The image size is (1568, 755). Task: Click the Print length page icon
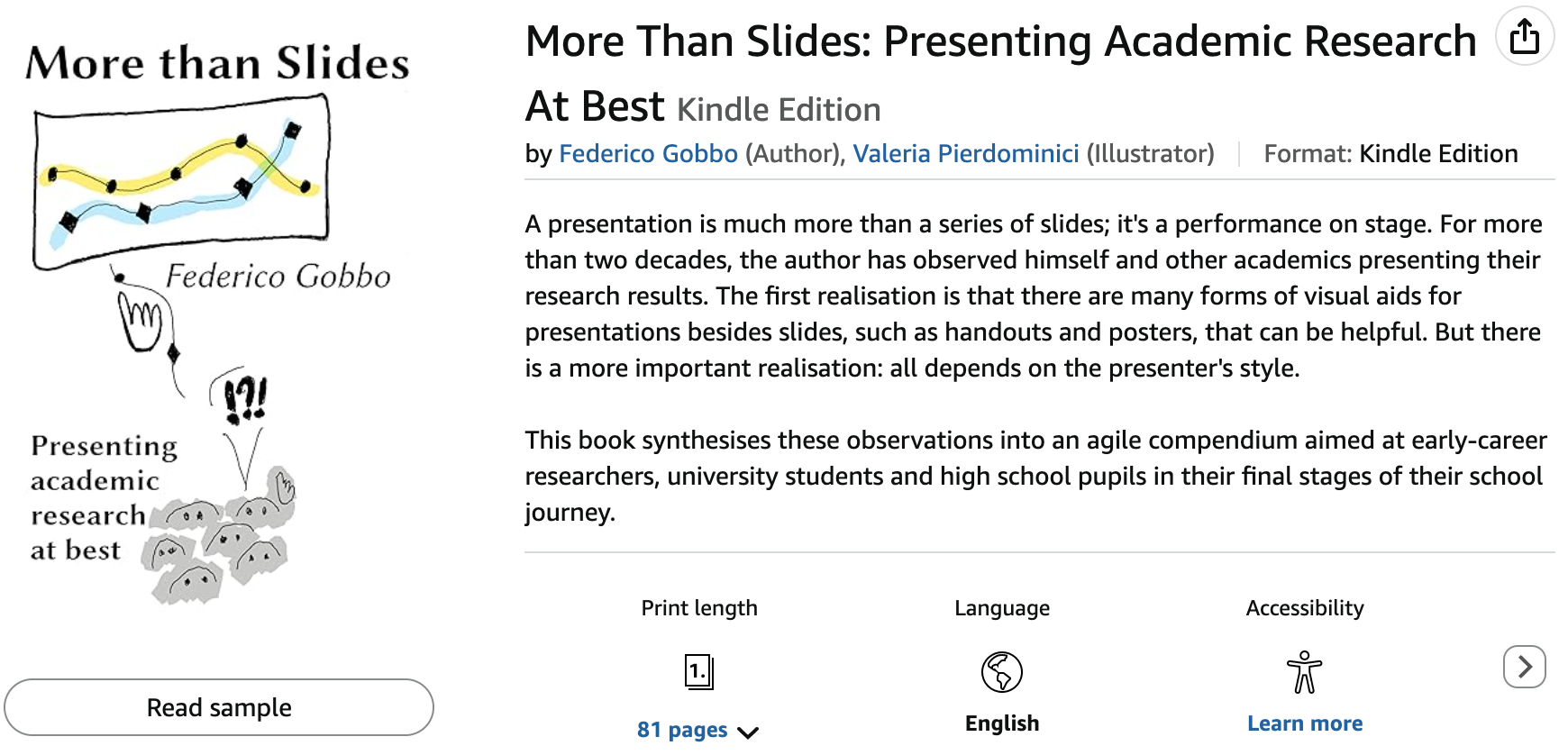[699, 672]
